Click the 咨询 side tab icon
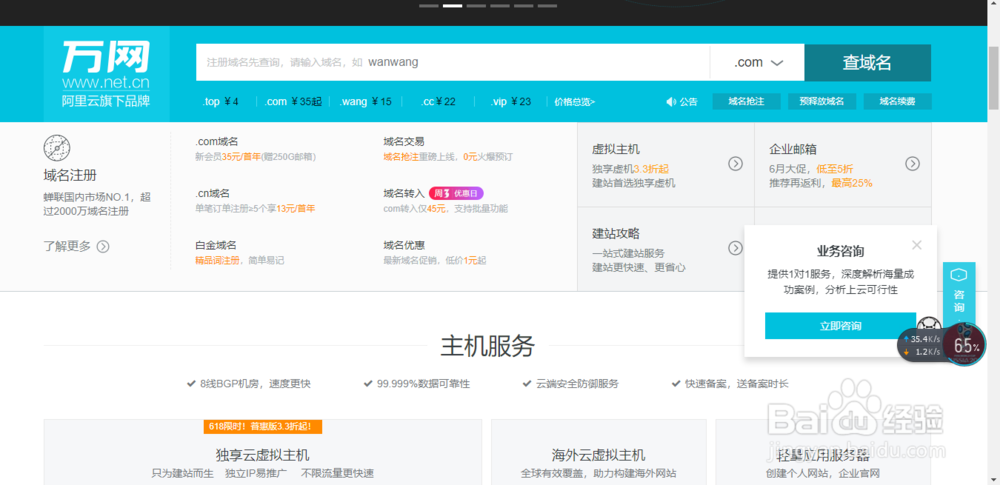The height and width of the screenshot is (485, 1000). [959, 275]
